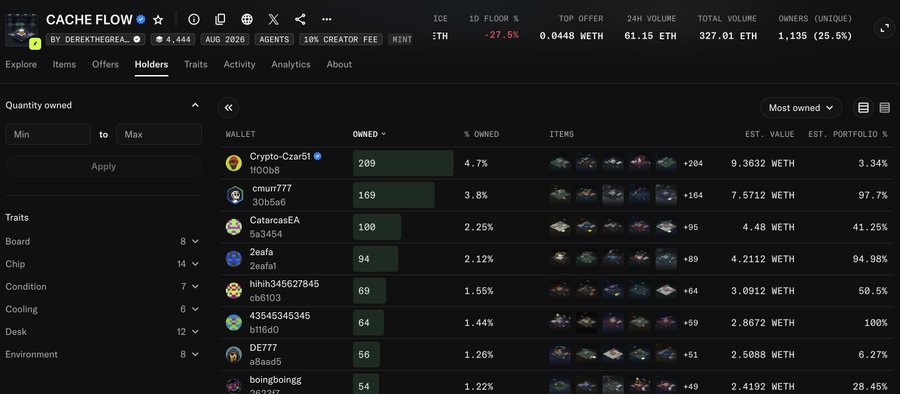The image size is (900, 394).
Task: Open the Activity tab
Action: [x=239, y=64]
